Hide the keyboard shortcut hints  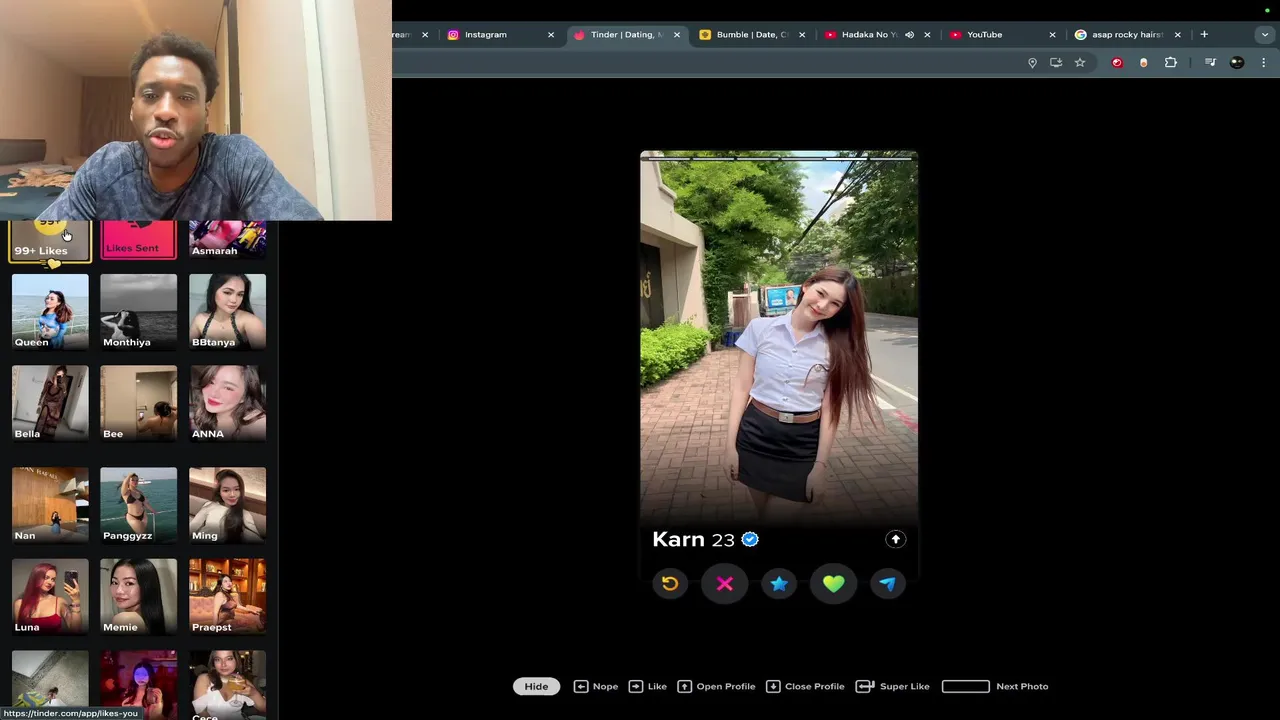[536, 686]
